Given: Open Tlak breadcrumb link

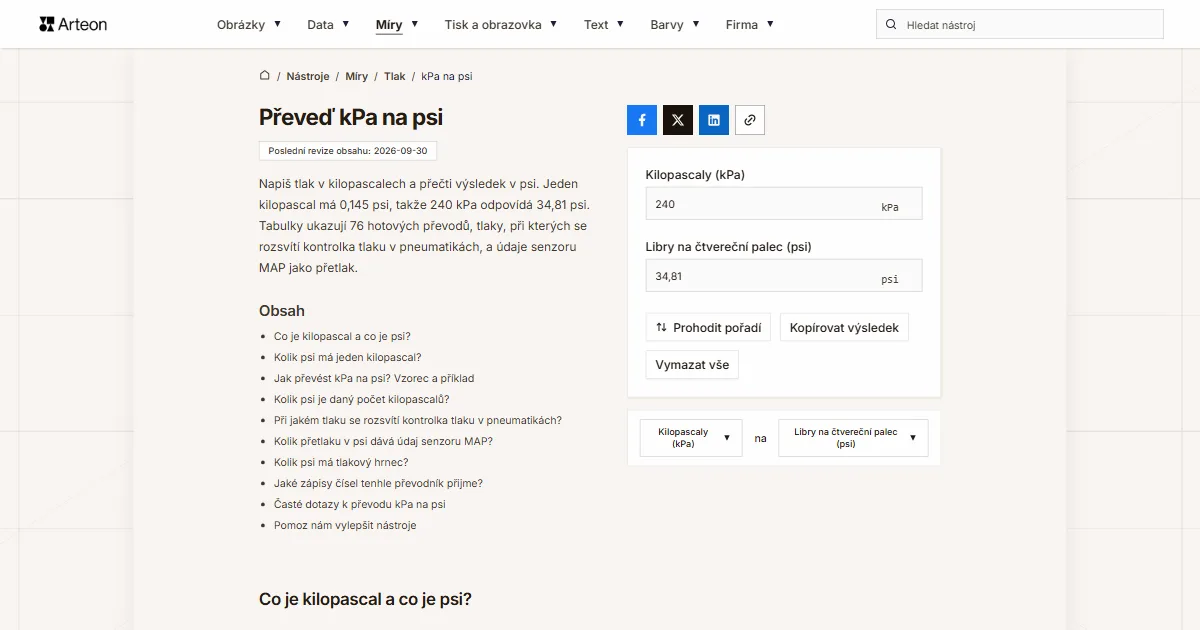Looking at the screenshot, I should tap(395, 76).
